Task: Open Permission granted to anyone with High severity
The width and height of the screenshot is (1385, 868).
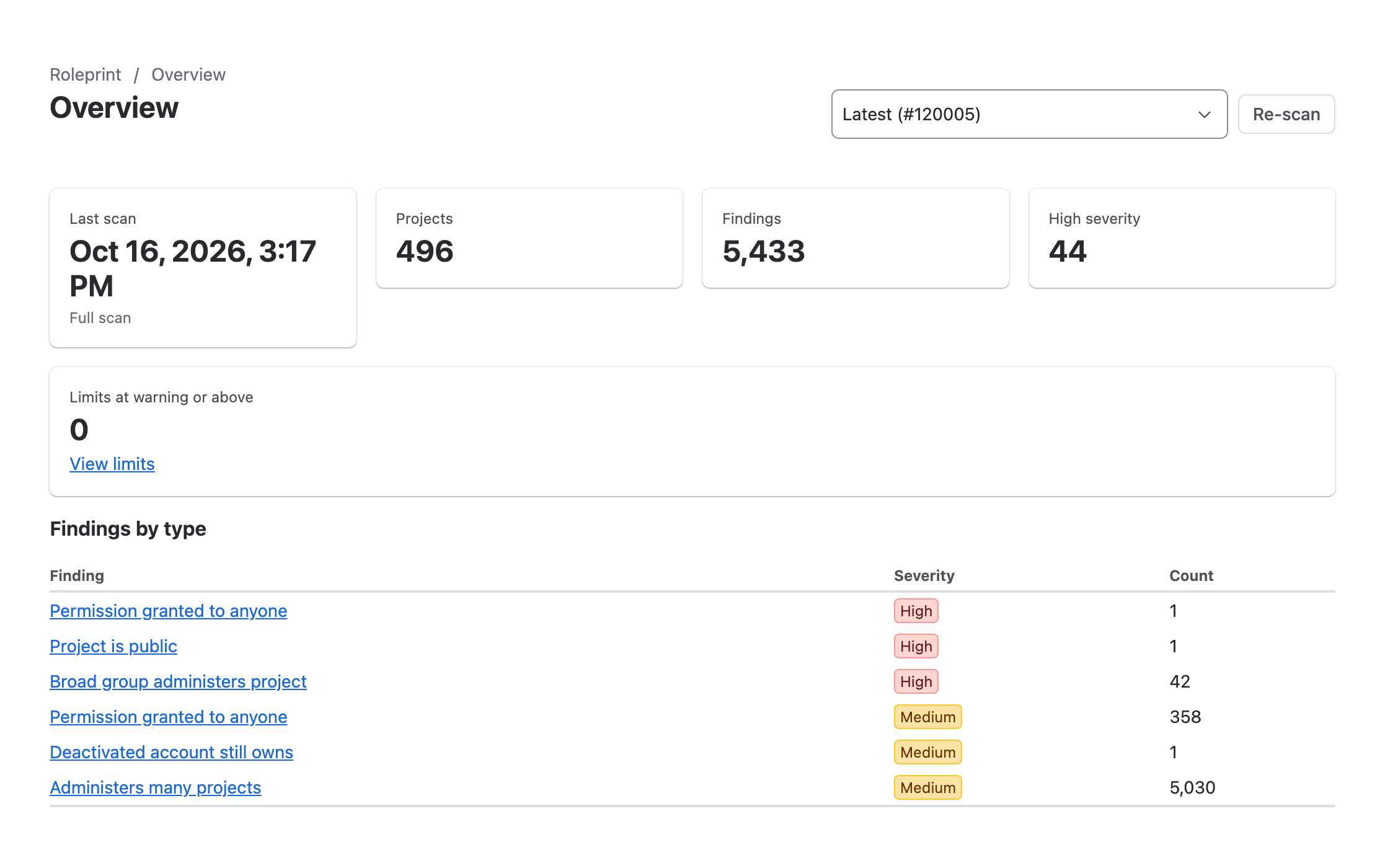Action: point(169,611)
